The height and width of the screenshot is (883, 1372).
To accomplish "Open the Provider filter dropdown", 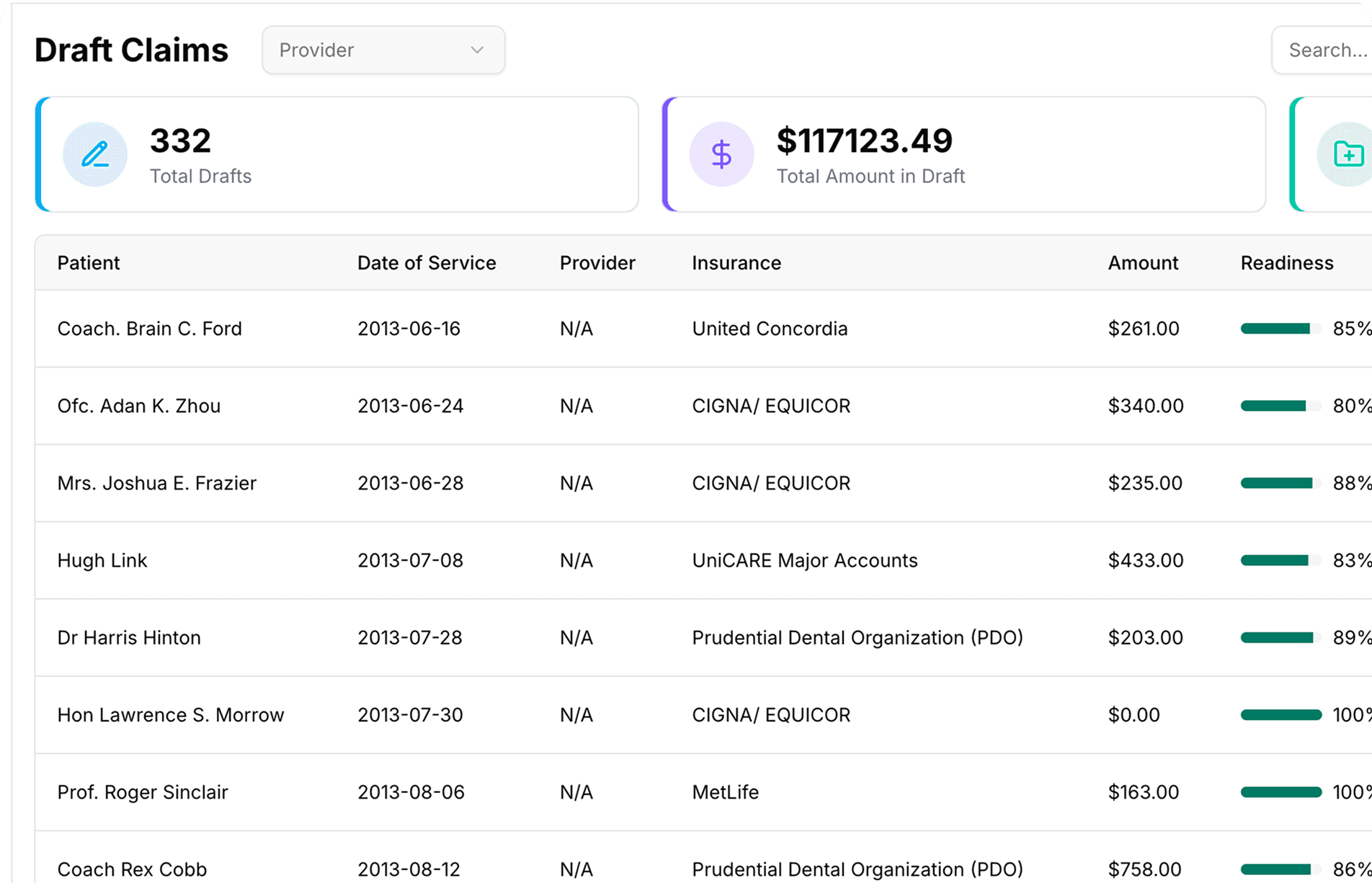I will point(383,50).
